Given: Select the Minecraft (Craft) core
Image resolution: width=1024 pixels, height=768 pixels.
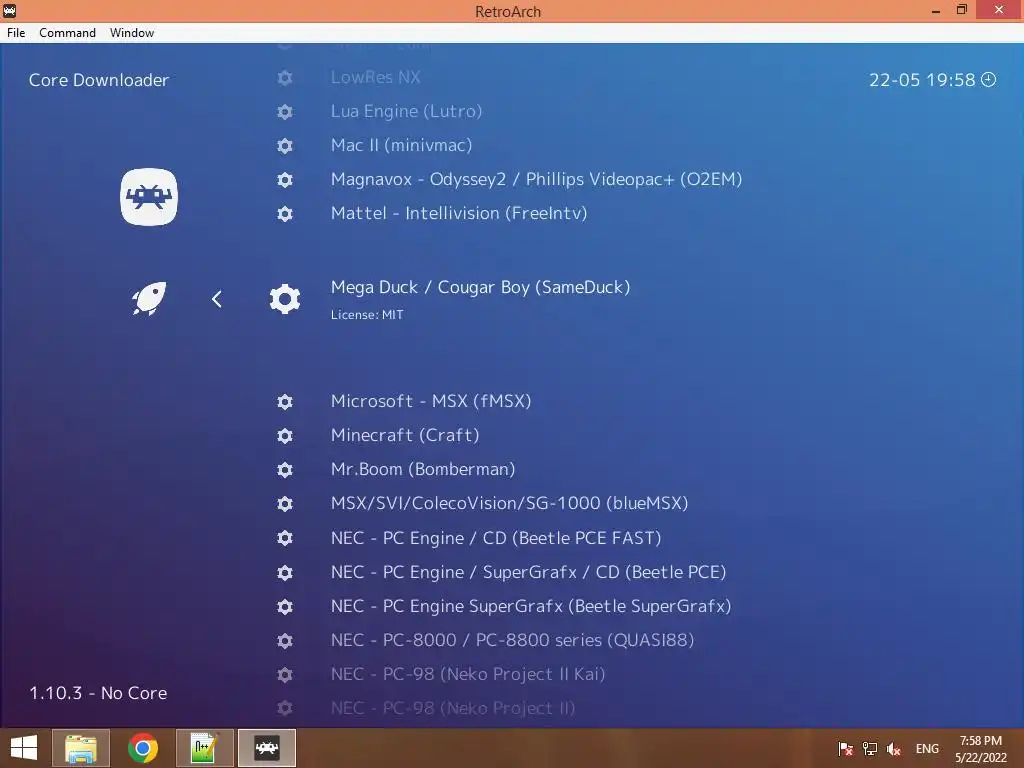Looking at the screenshot, I should click(x=405, y=436).
